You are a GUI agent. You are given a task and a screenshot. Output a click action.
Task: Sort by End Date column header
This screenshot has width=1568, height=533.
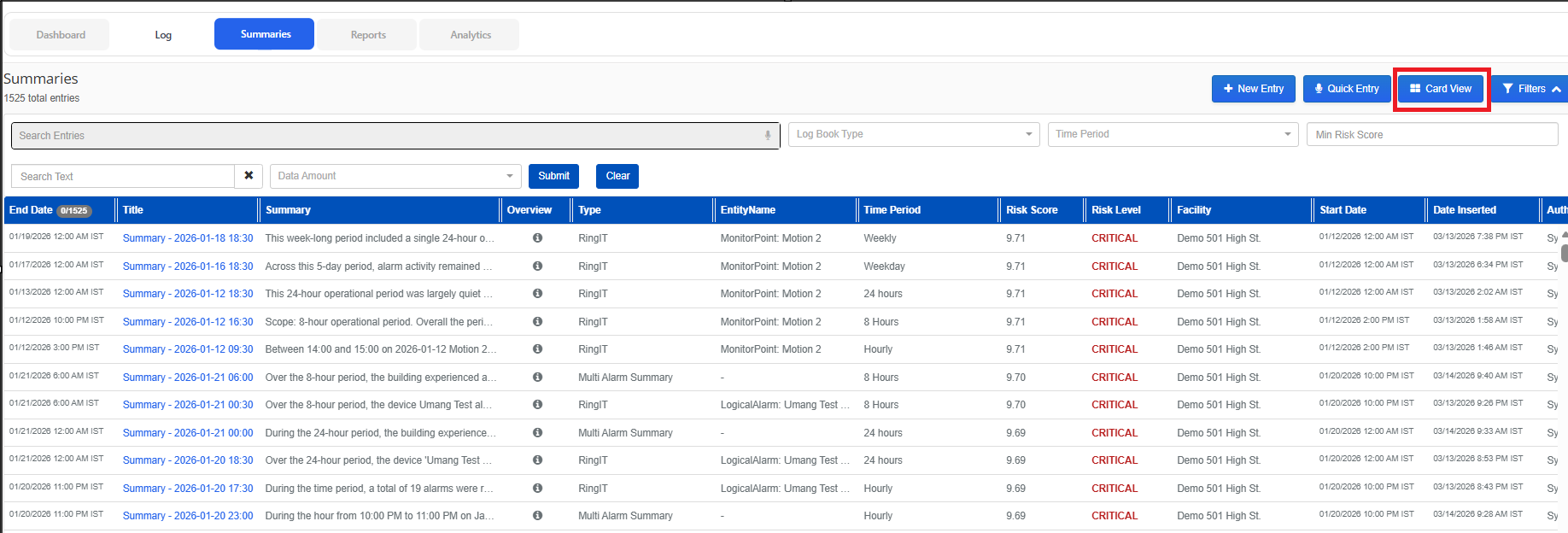[31, 210]
